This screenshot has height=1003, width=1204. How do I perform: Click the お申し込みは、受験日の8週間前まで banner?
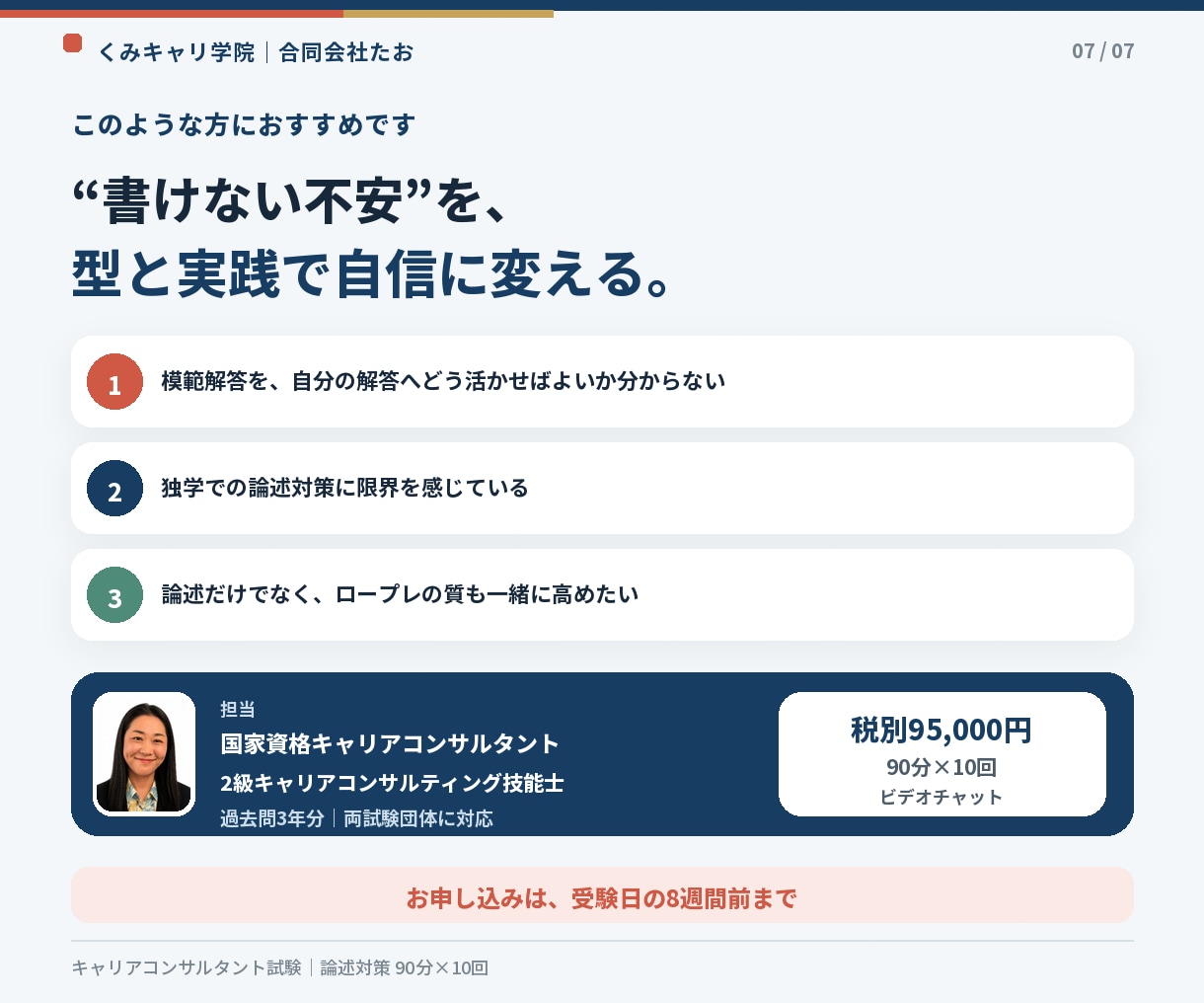(602, 895)
